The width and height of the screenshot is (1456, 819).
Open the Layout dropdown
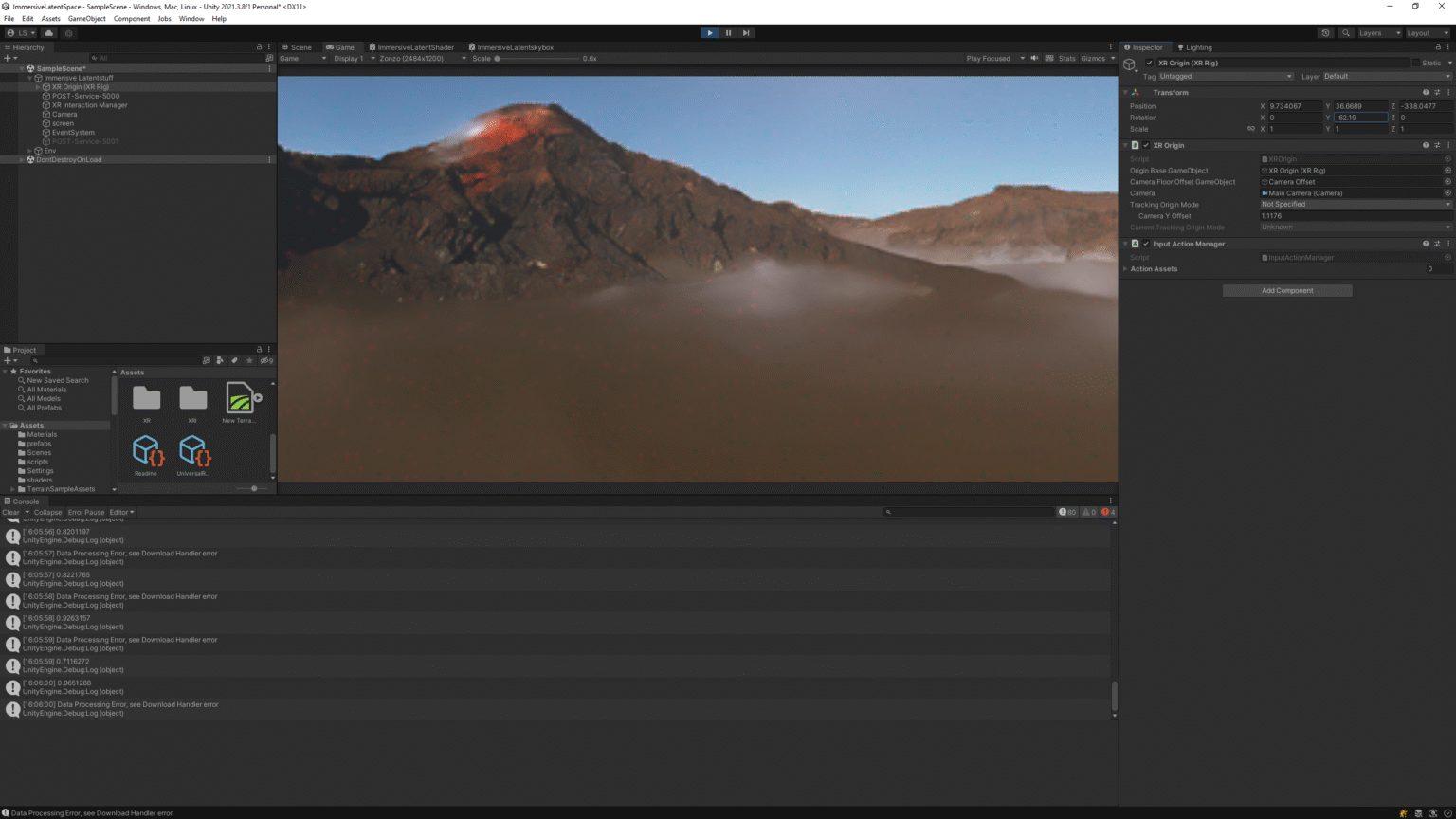(x=1427, y=33)
